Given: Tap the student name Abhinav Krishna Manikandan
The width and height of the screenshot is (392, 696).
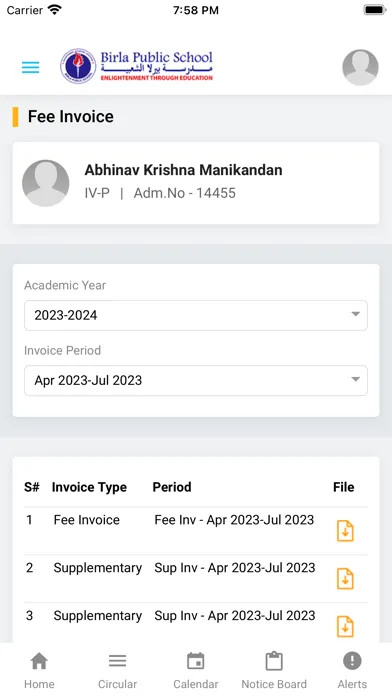Looking at the screenshot, I should coord(183,170).
